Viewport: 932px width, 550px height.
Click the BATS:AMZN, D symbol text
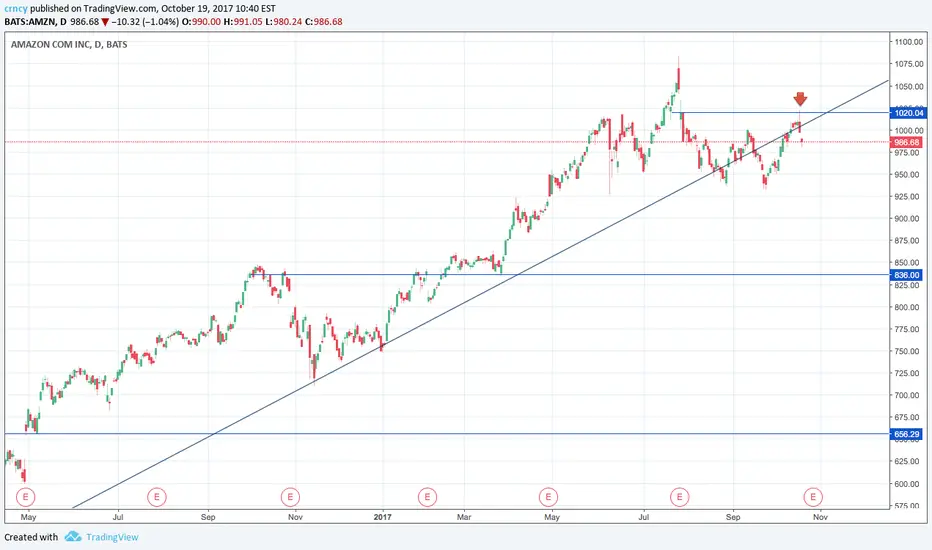35,22
